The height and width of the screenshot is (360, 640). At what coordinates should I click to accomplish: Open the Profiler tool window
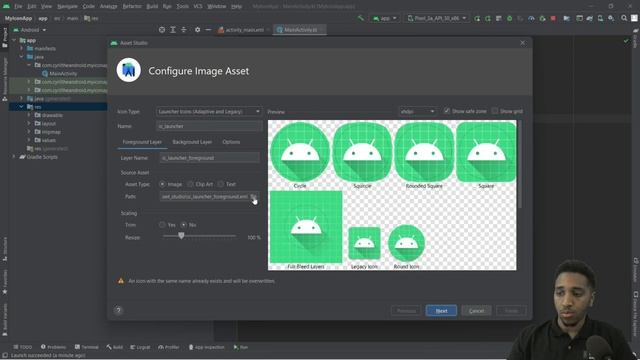pyautogui.click(x=169, y=347)
